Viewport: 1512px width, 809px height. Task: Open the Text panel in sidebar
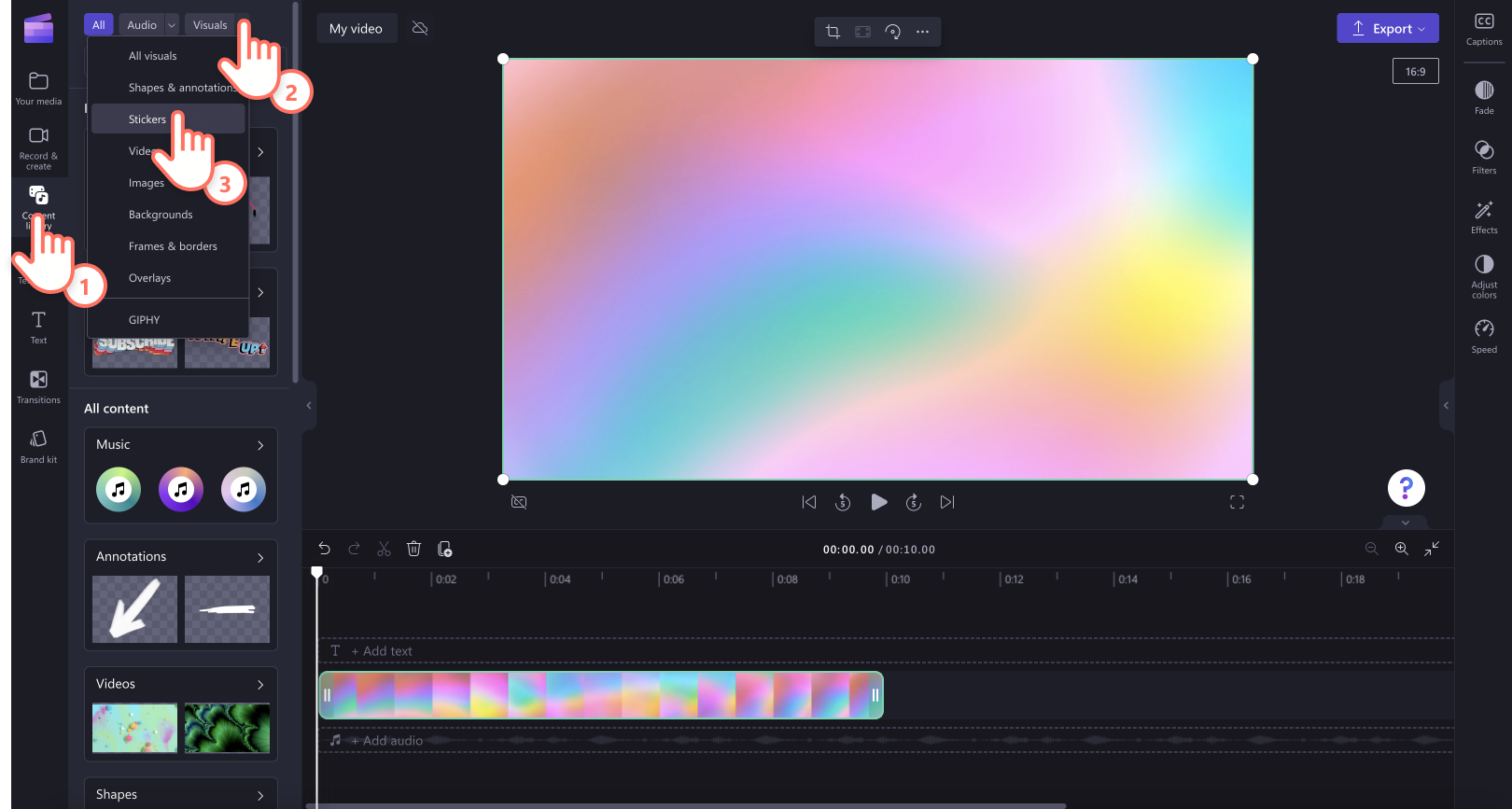coord(38,328)
